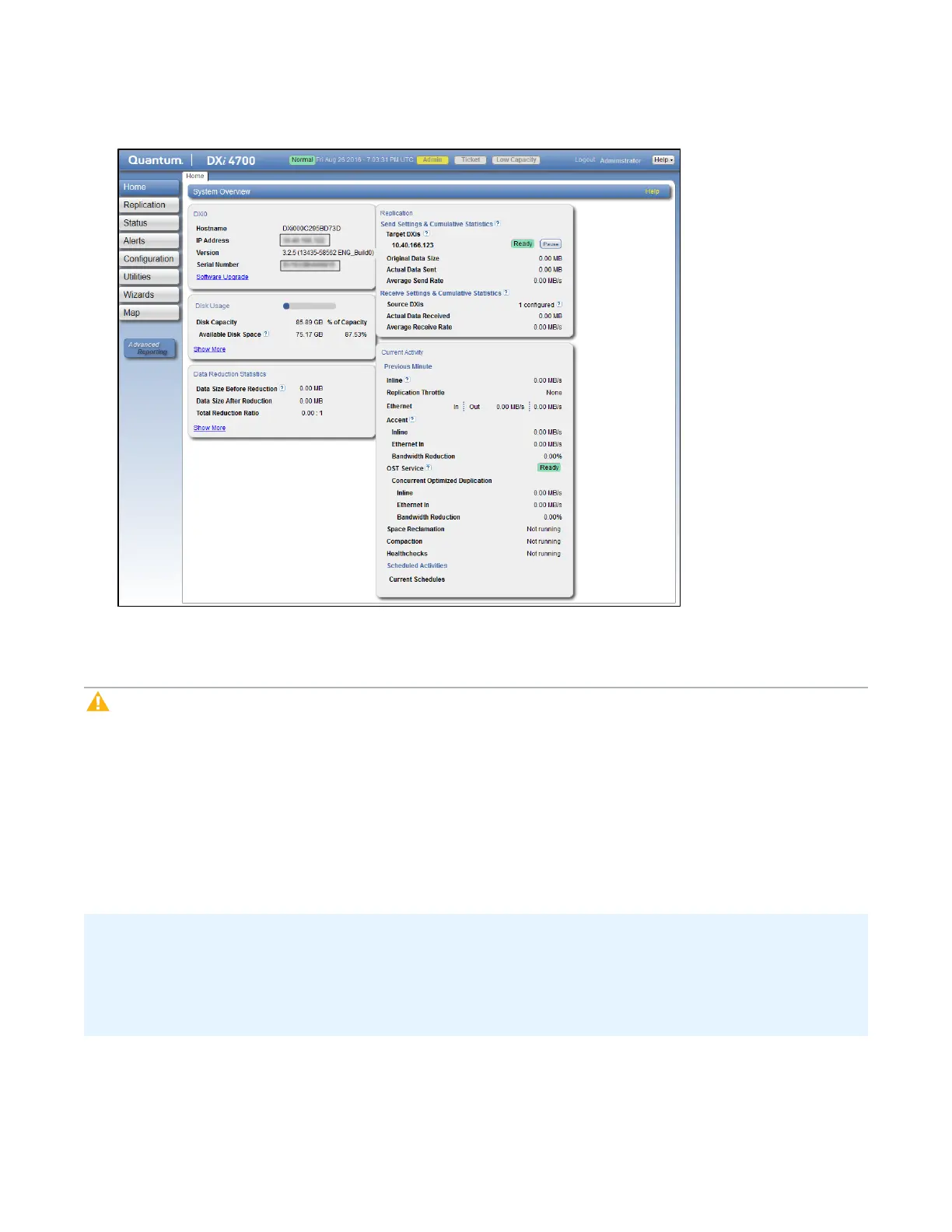Click the Total Reduction Ratio value 0.00 : 1
This screenshot has height=1232, width=952.
312,413
